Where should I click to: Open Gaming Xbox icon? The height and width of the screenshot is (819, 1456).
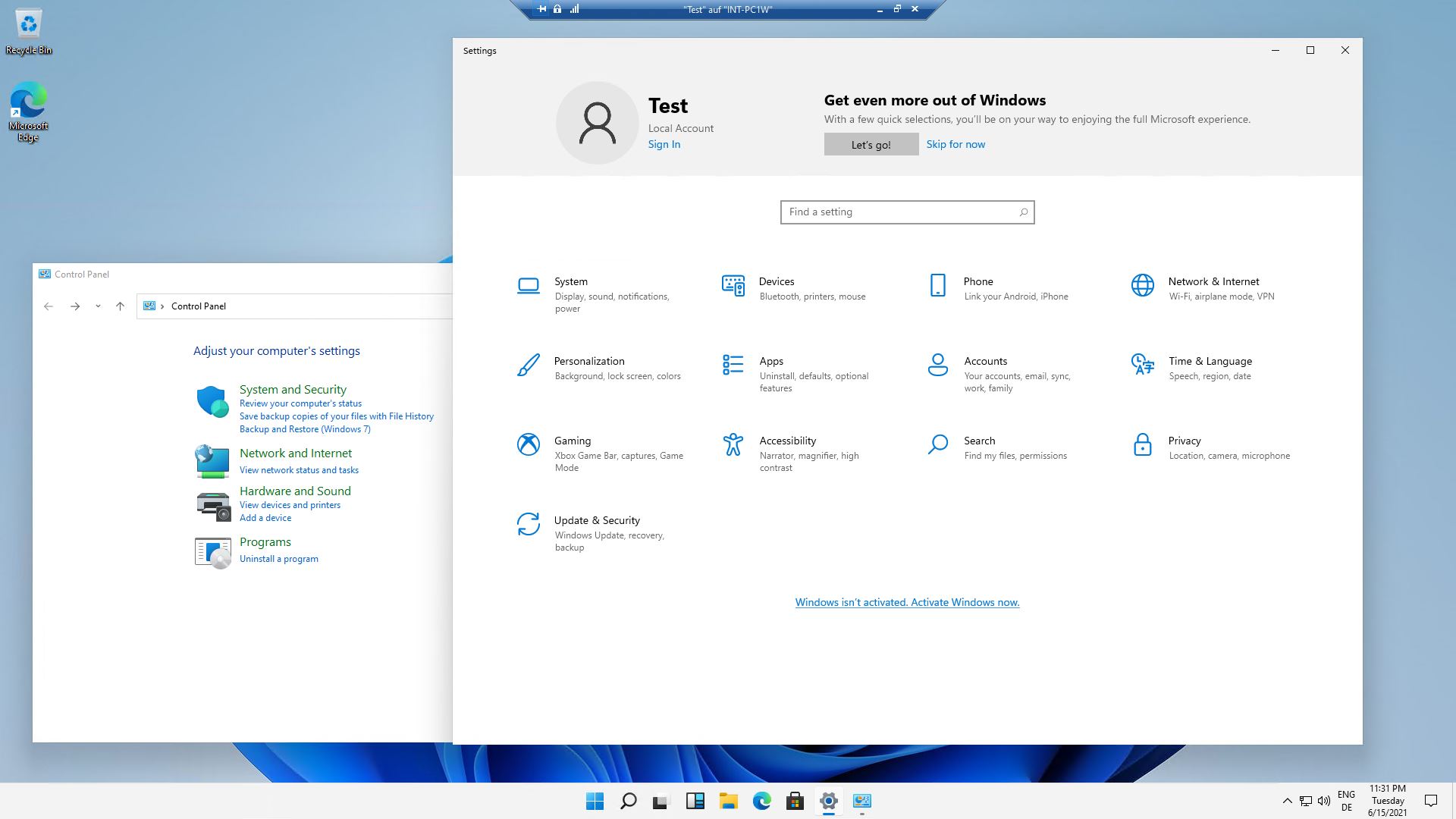click(529, 444)
